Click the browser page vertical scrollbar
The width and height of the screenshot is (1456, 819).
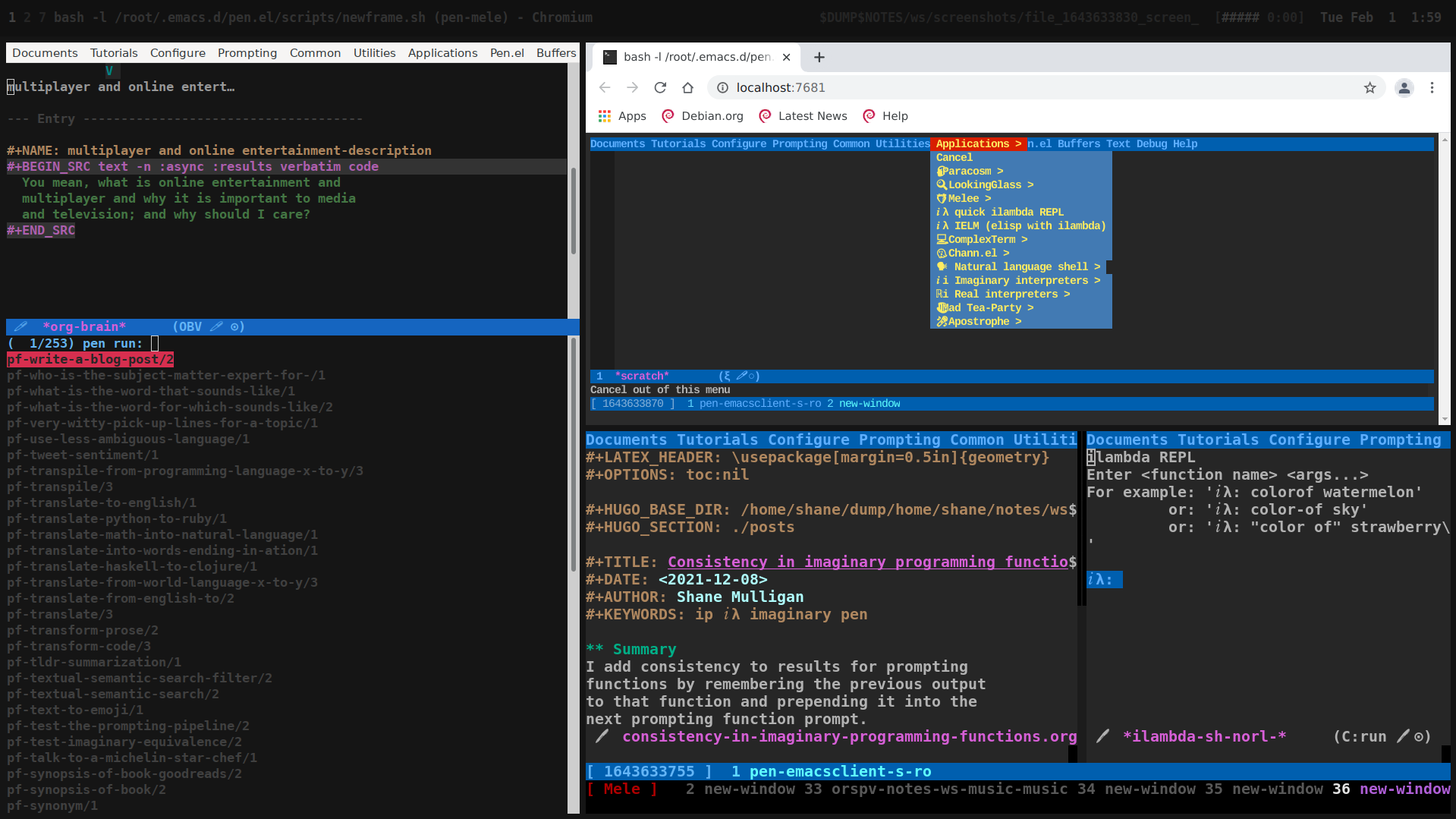pos(1444,279)
